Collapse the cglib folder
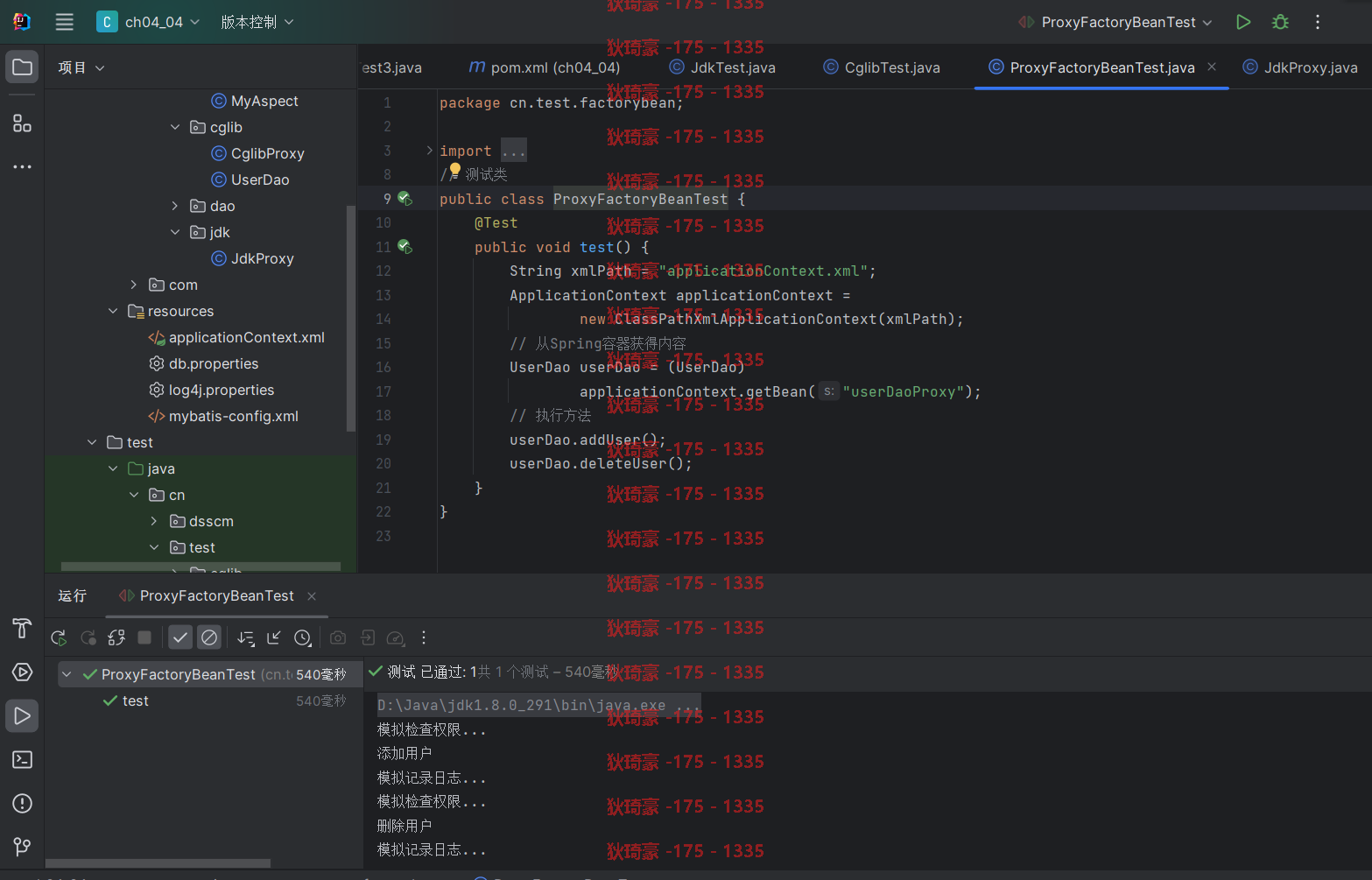The height and width of the screenshot is (880, 1372). click(x=175, y=127)
